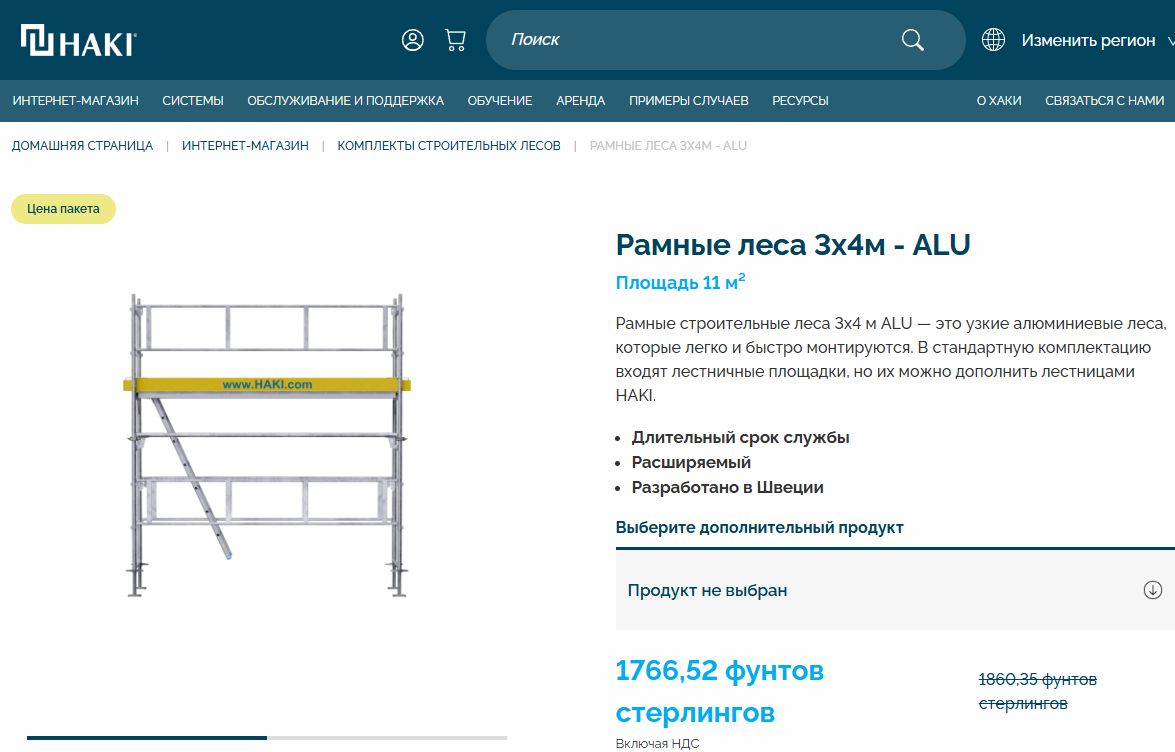Screen dimensions: 1175x752
Task: Click the product title Рамные леса 3x4м - ALU
Action: pos(793,245)
